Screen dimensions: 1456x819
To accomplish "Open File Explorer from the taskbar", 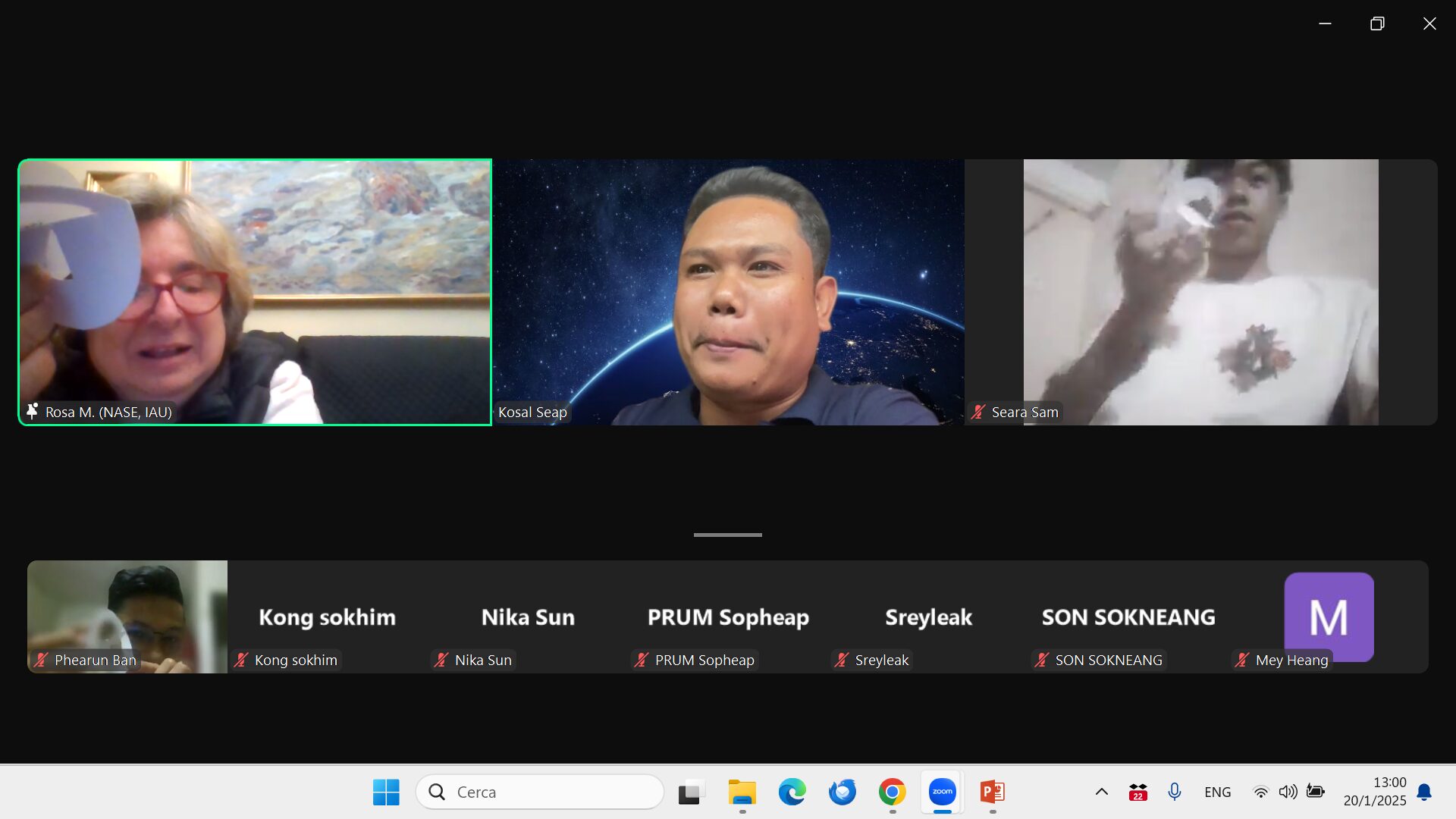I will pyautogui.click(x=742, y=792).
